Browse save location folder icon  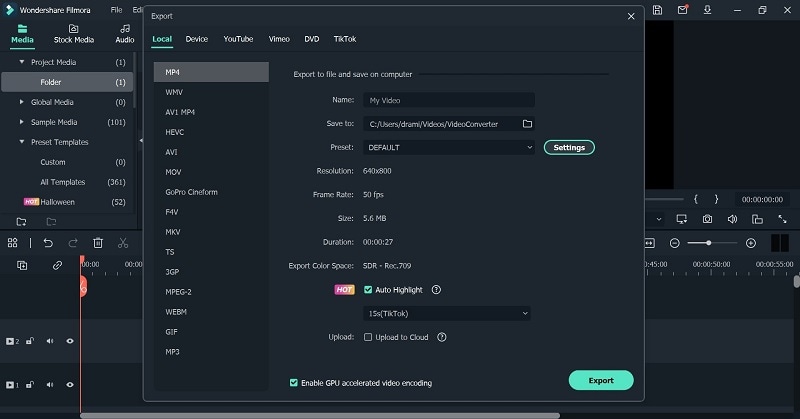click(527, 124)
